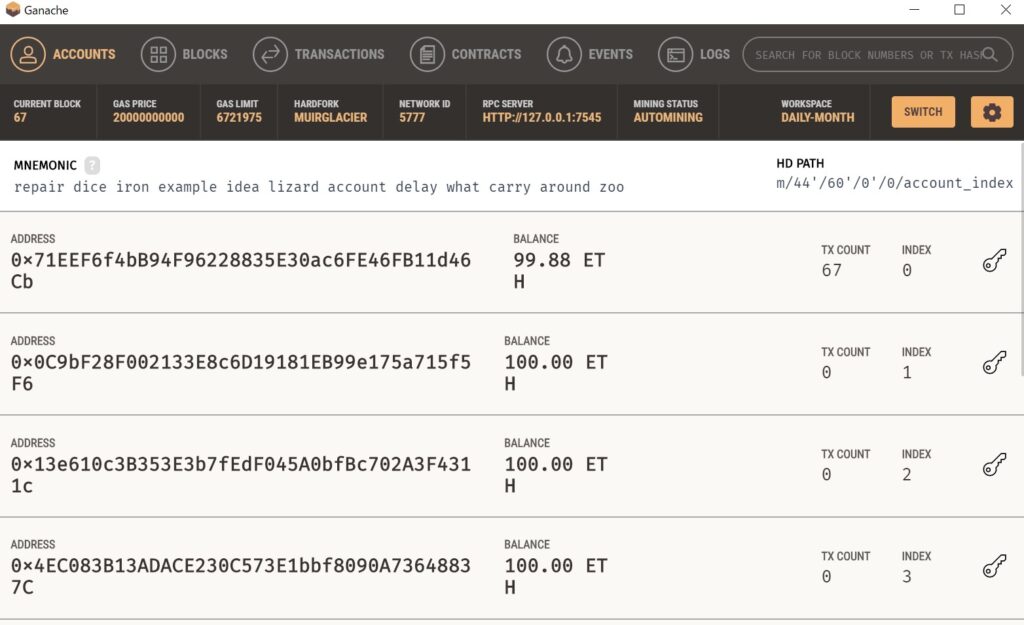The width and height of the screenshot is (1024, 625).
Task: Click the gas limit value 6721975
Action: (x=239, y=118)
